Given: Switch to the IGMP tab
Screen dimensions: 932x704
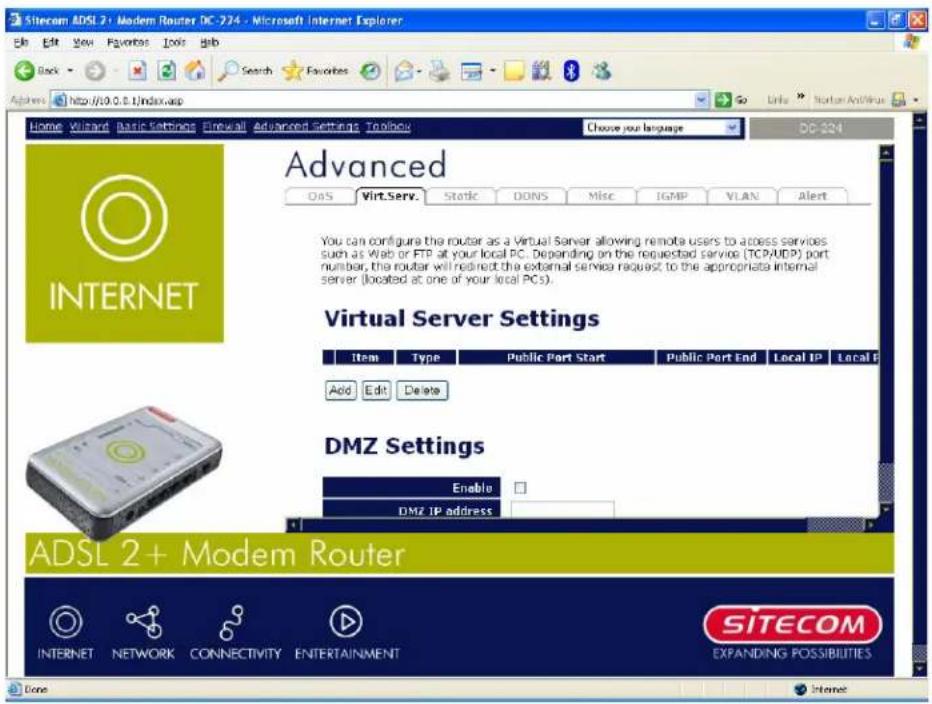Looking at the screenshot, I should point(672,196).
